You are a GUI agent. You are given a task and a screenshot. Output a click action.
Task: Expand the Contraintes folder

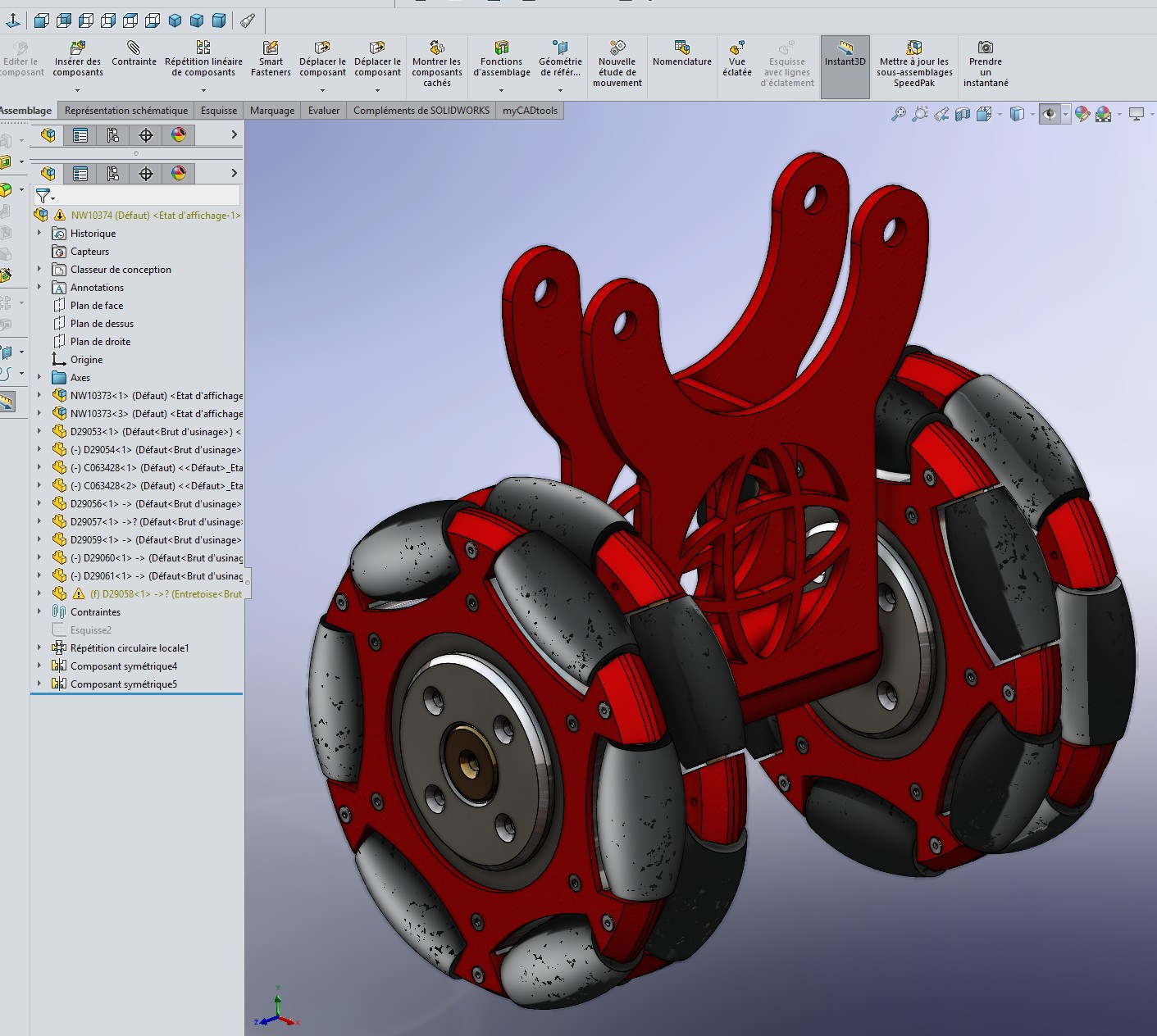point(39,611)
